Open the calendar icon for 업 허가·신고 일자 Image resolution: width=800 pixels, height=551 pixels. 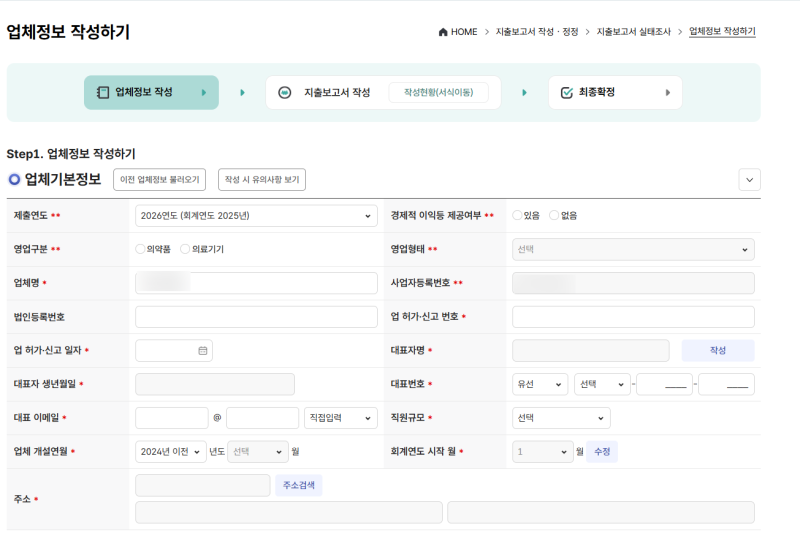pos(203,350)
